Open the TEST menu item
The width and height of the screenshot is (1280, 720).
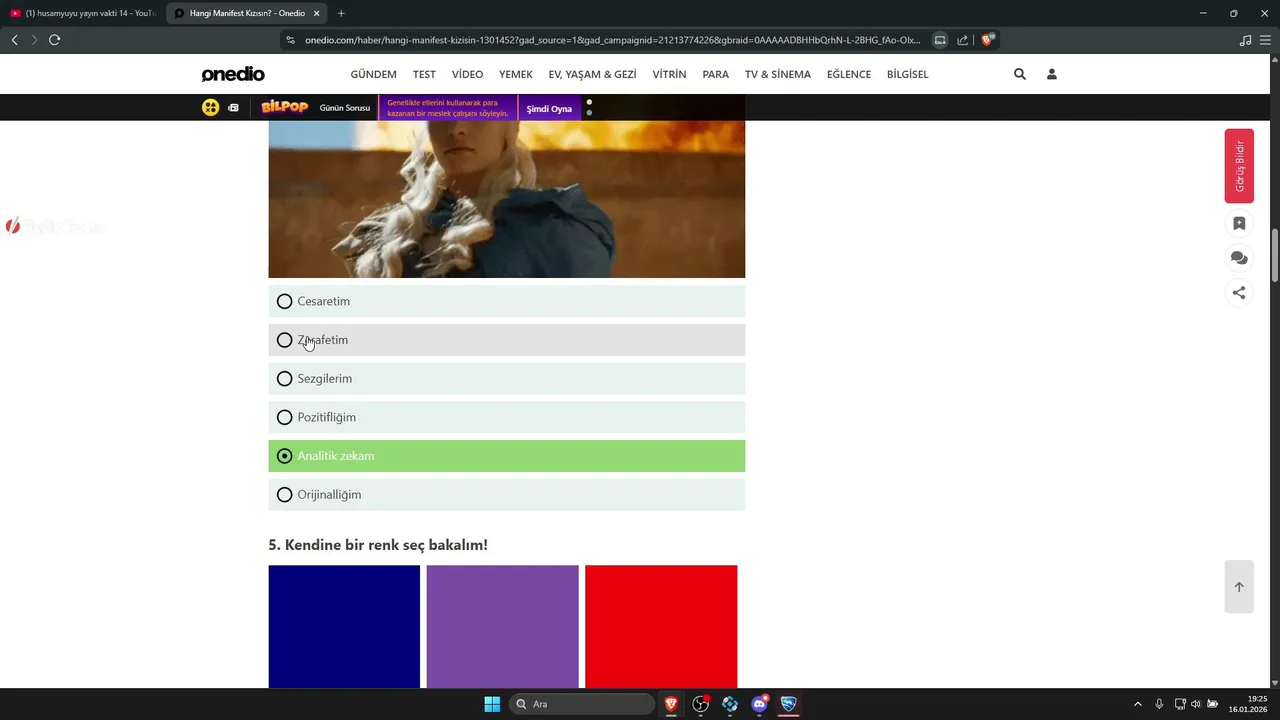[x=424, y=74]
